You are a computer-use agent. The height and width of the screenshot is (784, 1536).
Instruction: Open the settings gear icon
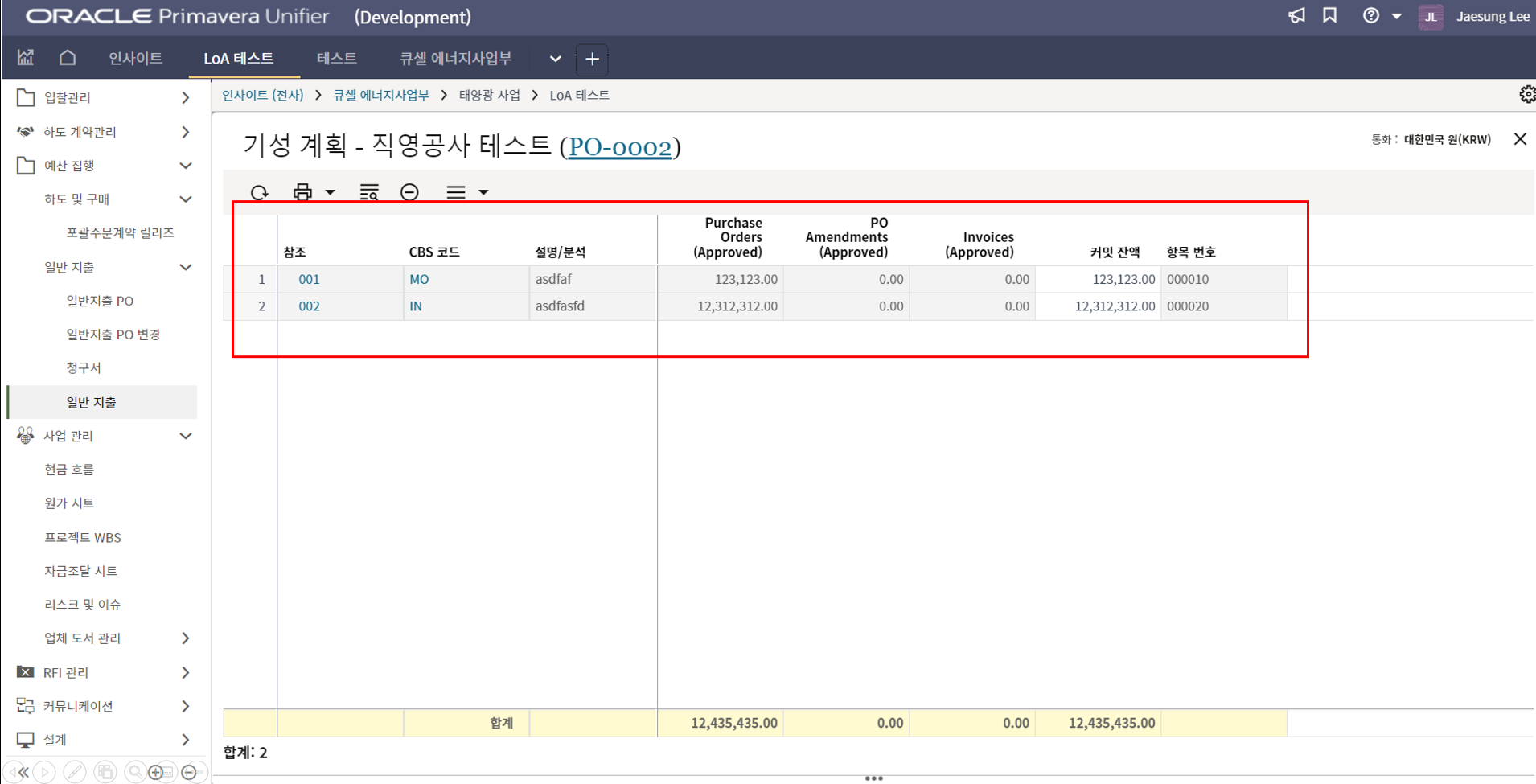click(1526, 95)
